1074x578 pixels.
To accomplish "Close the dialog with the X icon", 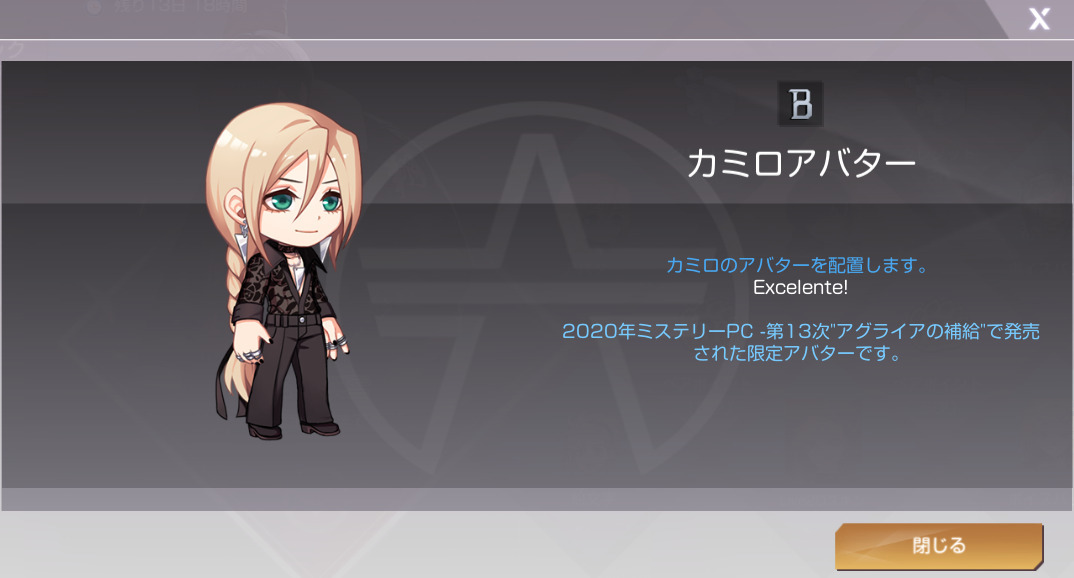I will pos(1039,18).
